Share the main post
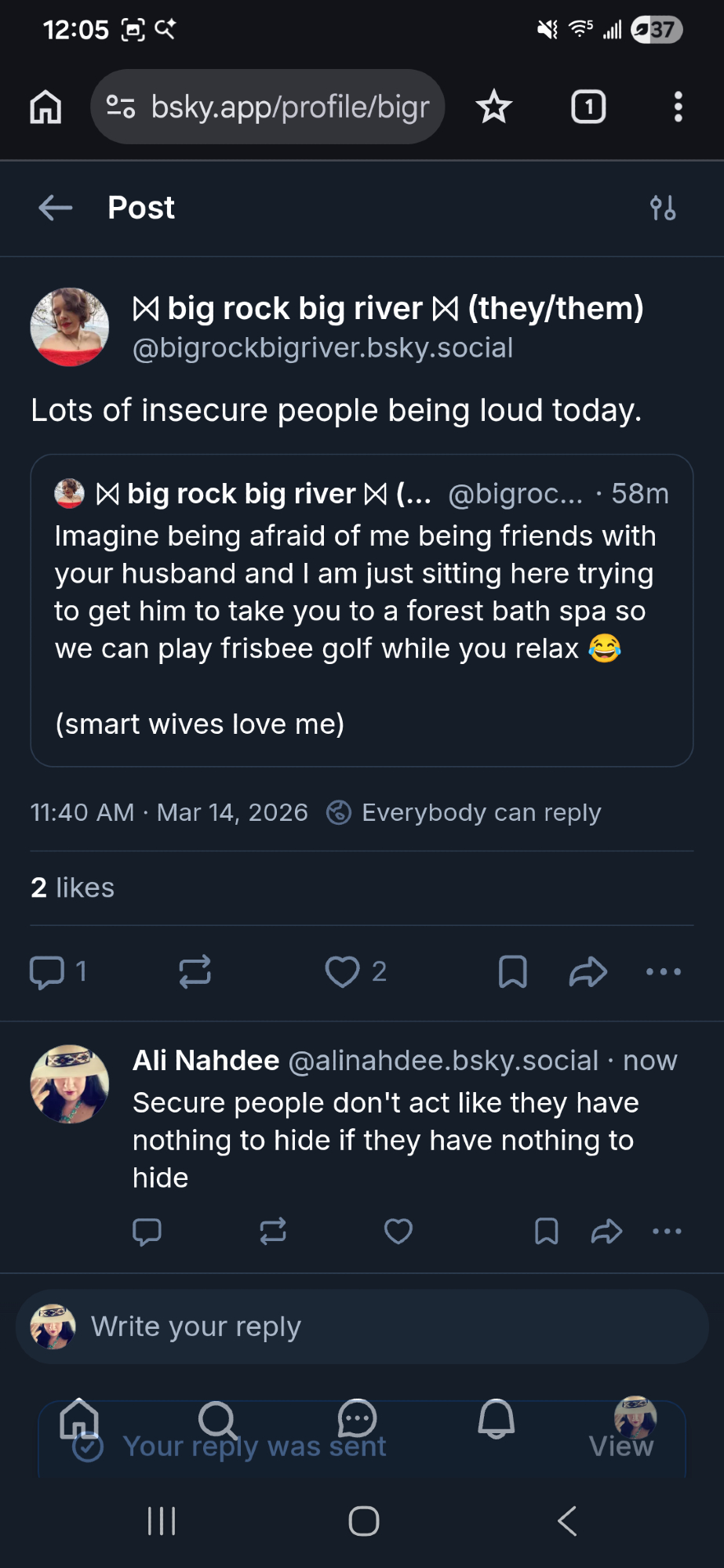The image size is (724, 1568). 588,972
